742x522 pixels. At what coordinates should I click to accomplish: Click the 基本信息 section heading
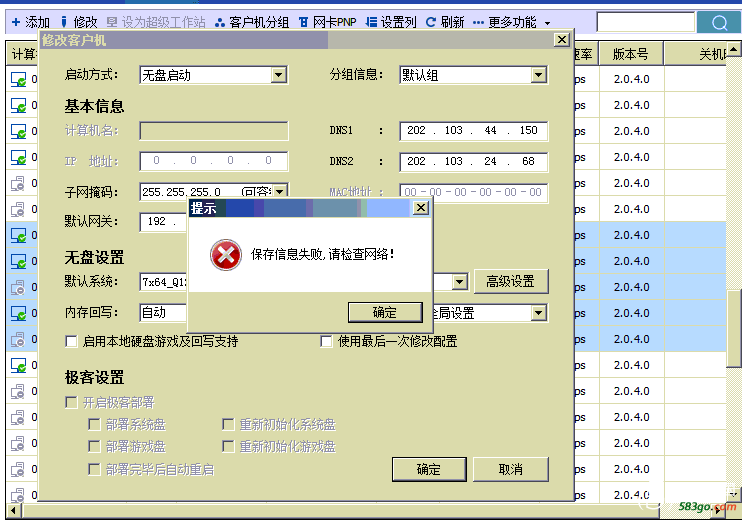click(94, 106)
